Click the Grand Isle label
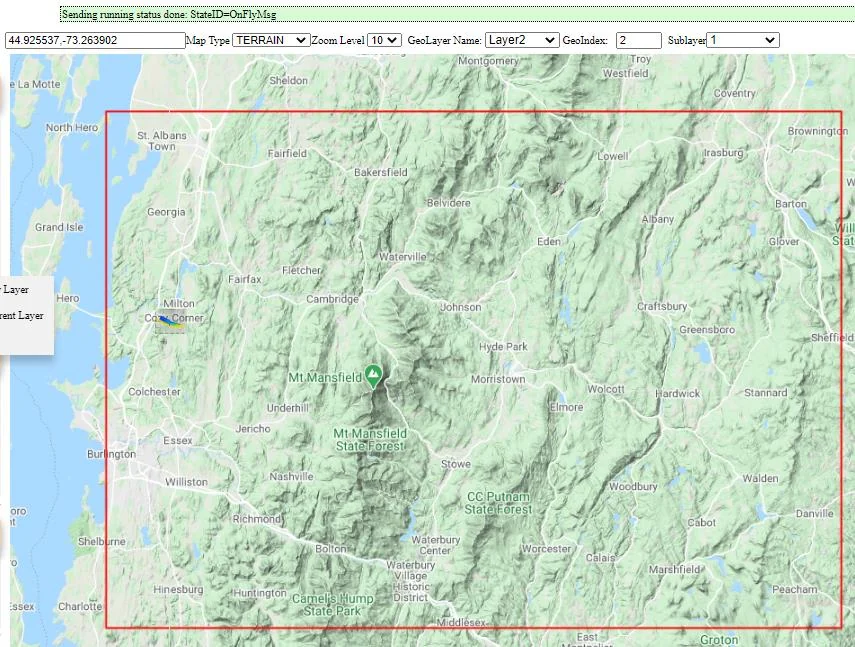This screenshot has width=855, height=647. (x=59, y=227)
